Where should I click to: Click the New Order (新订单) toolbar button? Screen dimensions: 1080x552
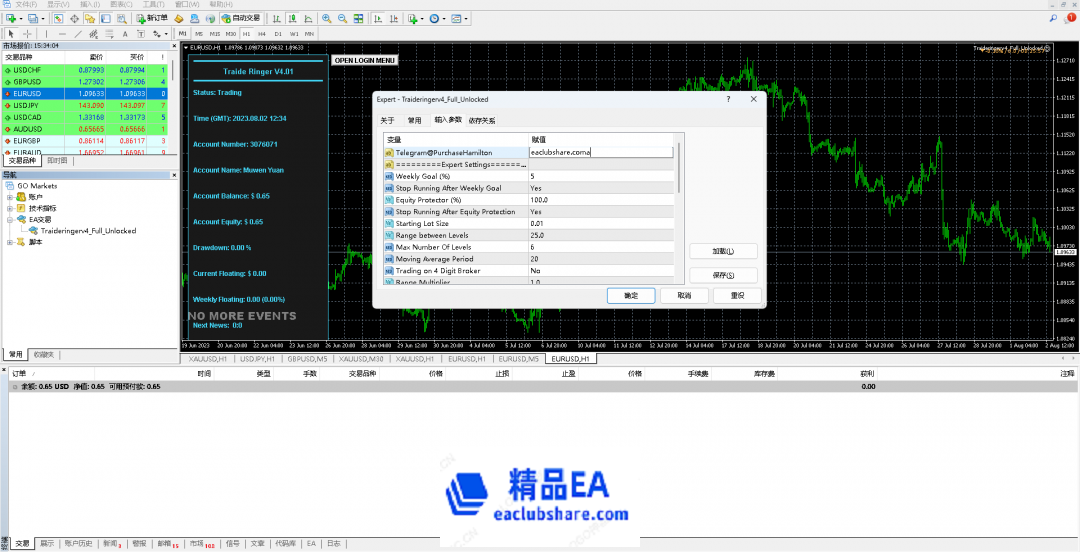153,18
